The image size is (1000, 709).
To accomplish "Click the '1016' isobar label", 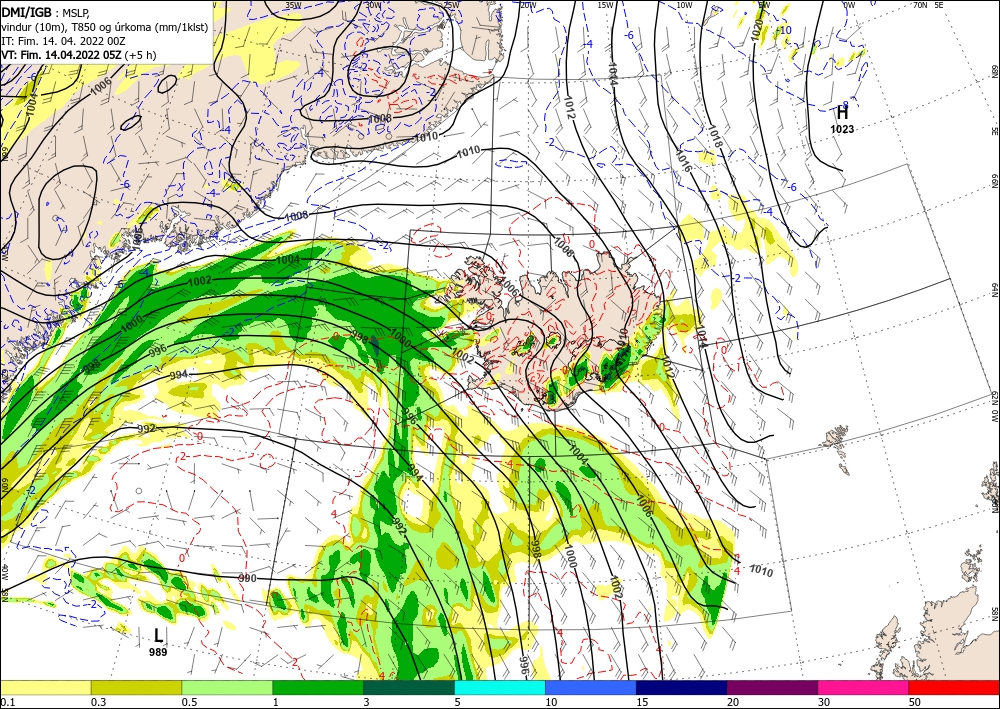I will coord(682,163).
